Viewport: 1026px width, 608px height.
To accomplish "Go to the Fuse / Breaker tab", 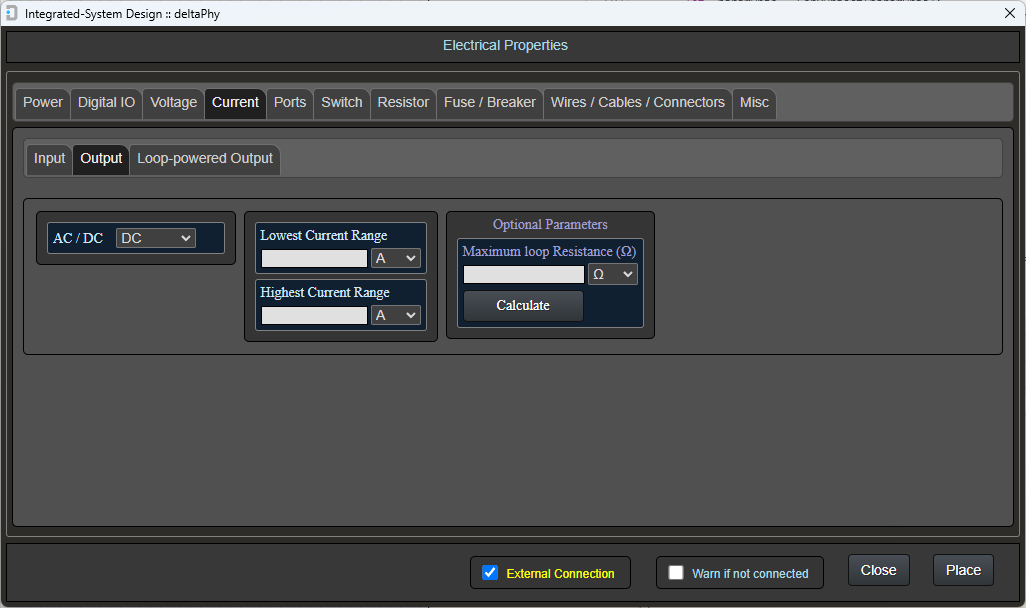I will pyautogui.click(x=490, y=103).
